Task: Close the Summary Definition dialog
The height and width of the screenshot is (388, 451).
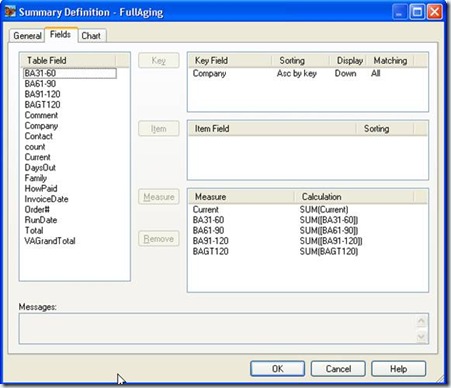Action: coord(435,12)
